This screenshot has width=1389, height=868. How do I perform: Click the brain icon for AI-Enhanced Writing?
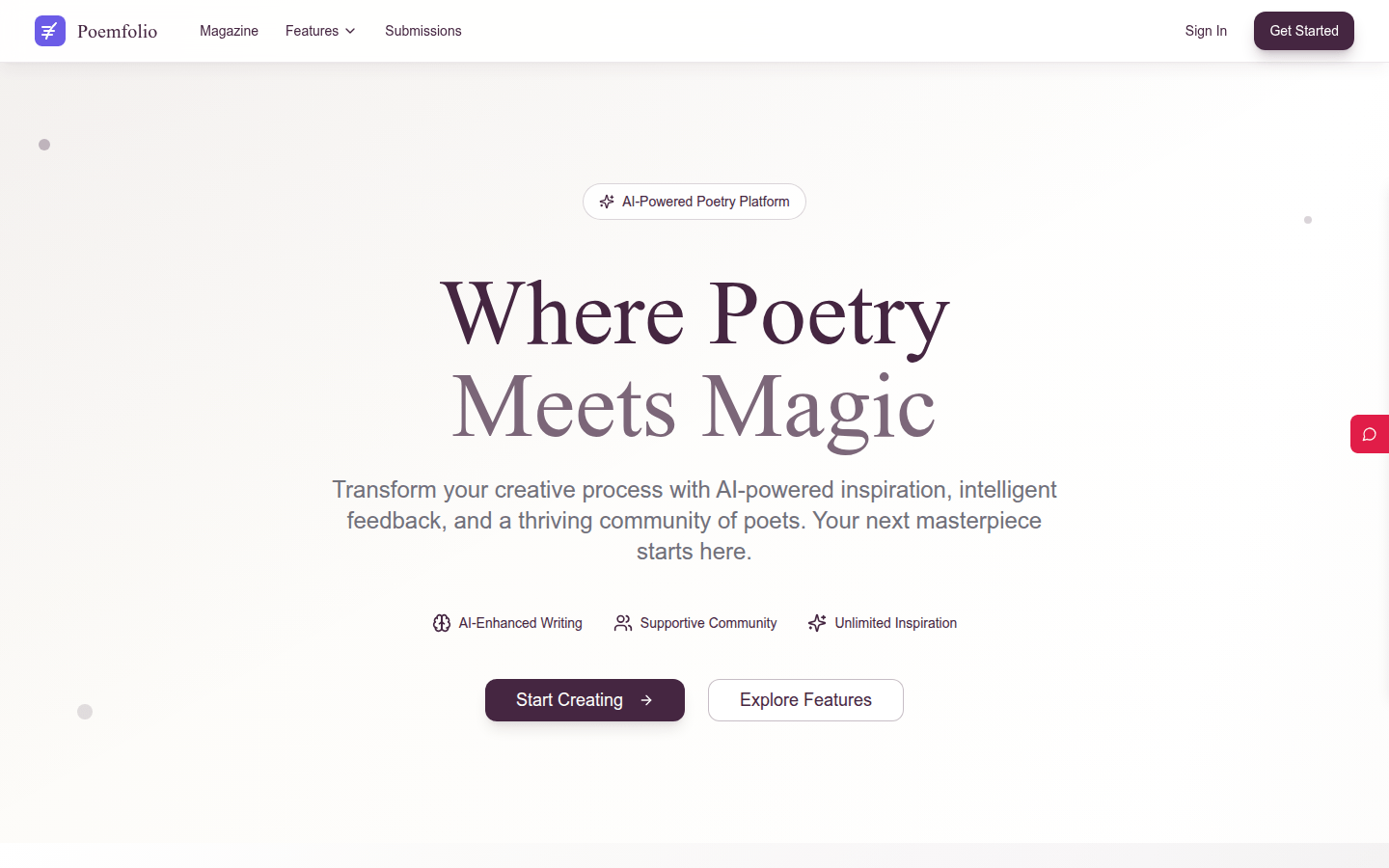pos(442,623)
